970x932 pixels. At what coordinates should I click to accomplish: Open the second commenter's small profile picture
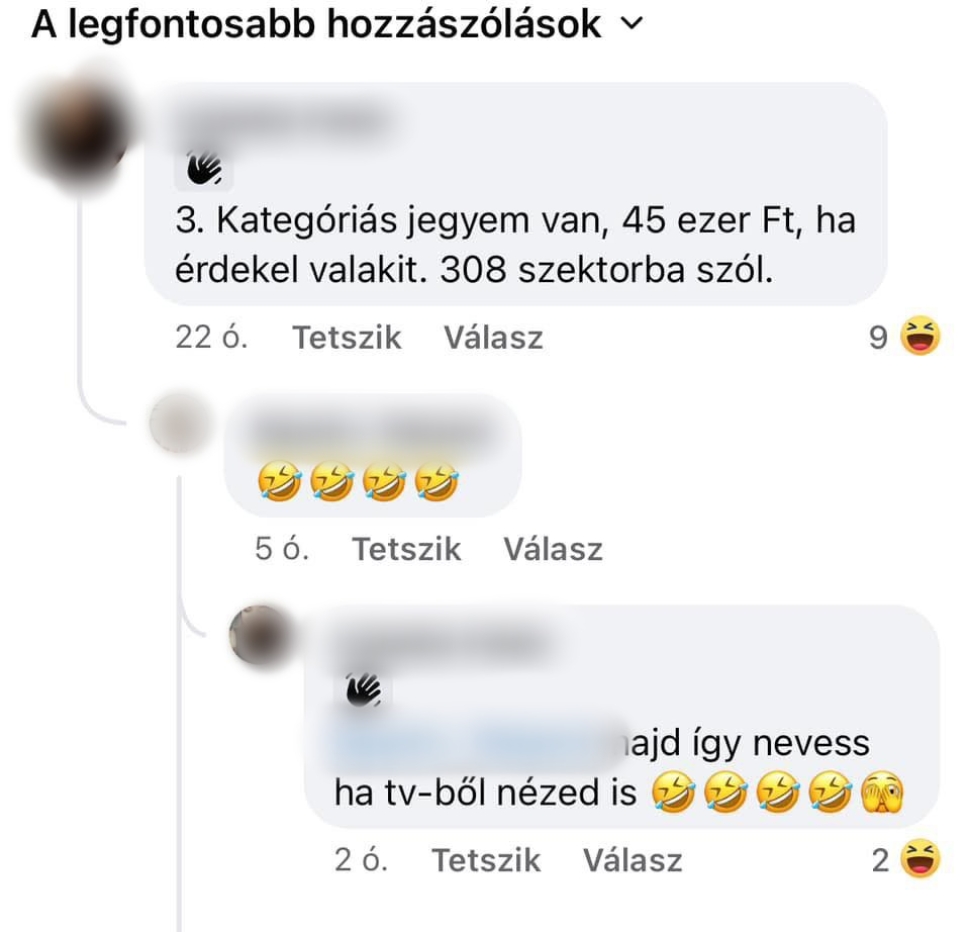(x=181, y=423)
